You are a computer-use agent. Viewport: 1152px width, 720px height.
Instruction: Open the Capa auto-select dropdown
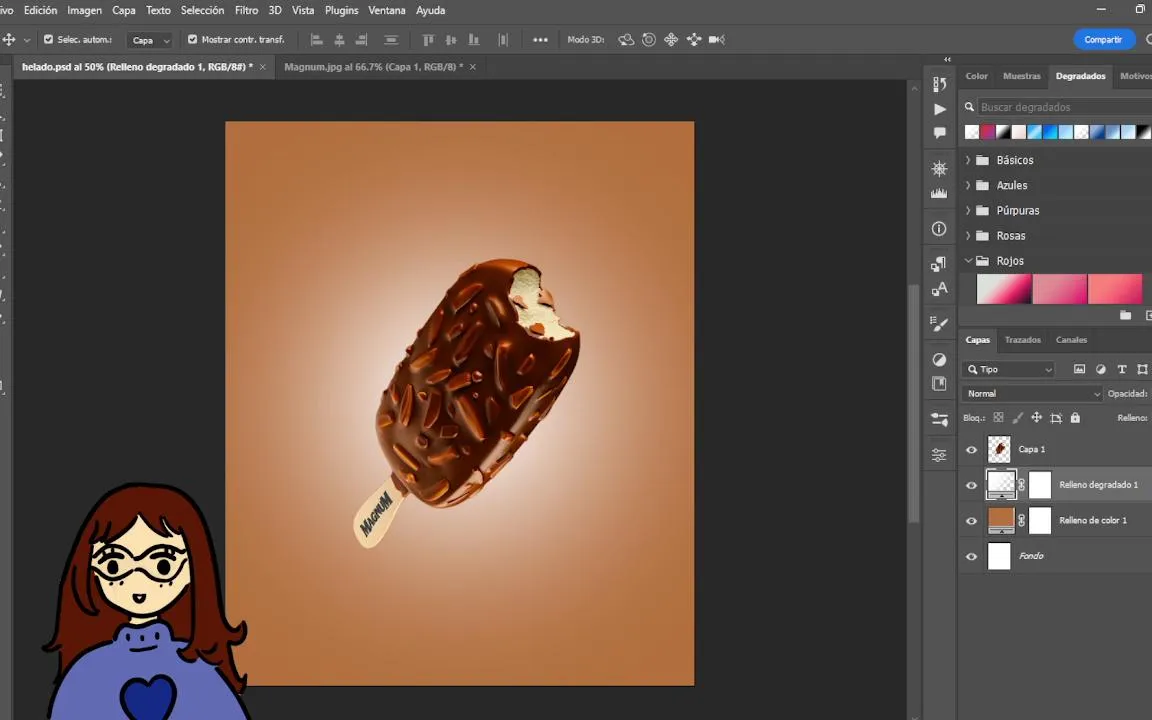pos(150,40)
